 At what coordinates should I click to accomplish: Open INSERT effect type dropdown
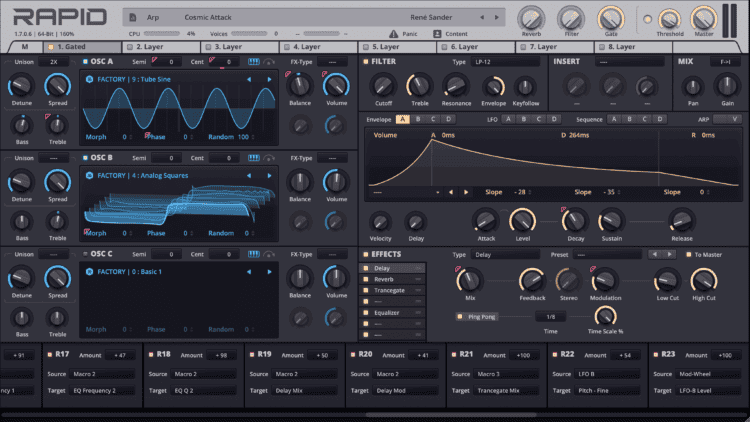(629, 62)
